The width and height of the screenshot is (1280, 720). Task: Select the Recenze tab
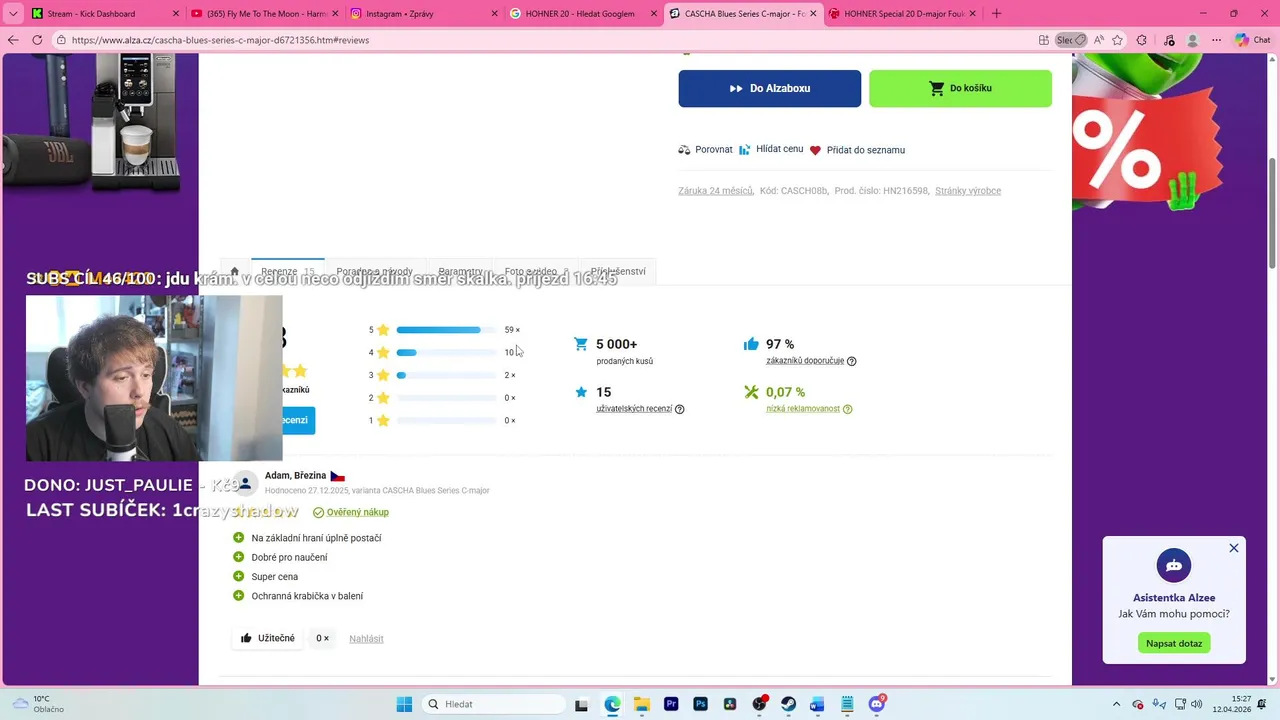coord(288,272)
